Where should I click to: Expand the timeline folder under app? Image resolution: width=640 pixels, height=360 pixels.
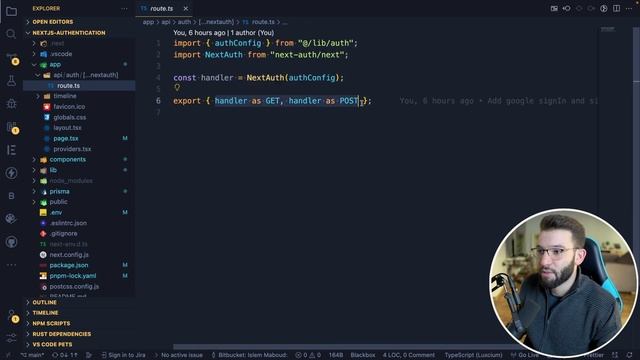click(x=64, y=96)
